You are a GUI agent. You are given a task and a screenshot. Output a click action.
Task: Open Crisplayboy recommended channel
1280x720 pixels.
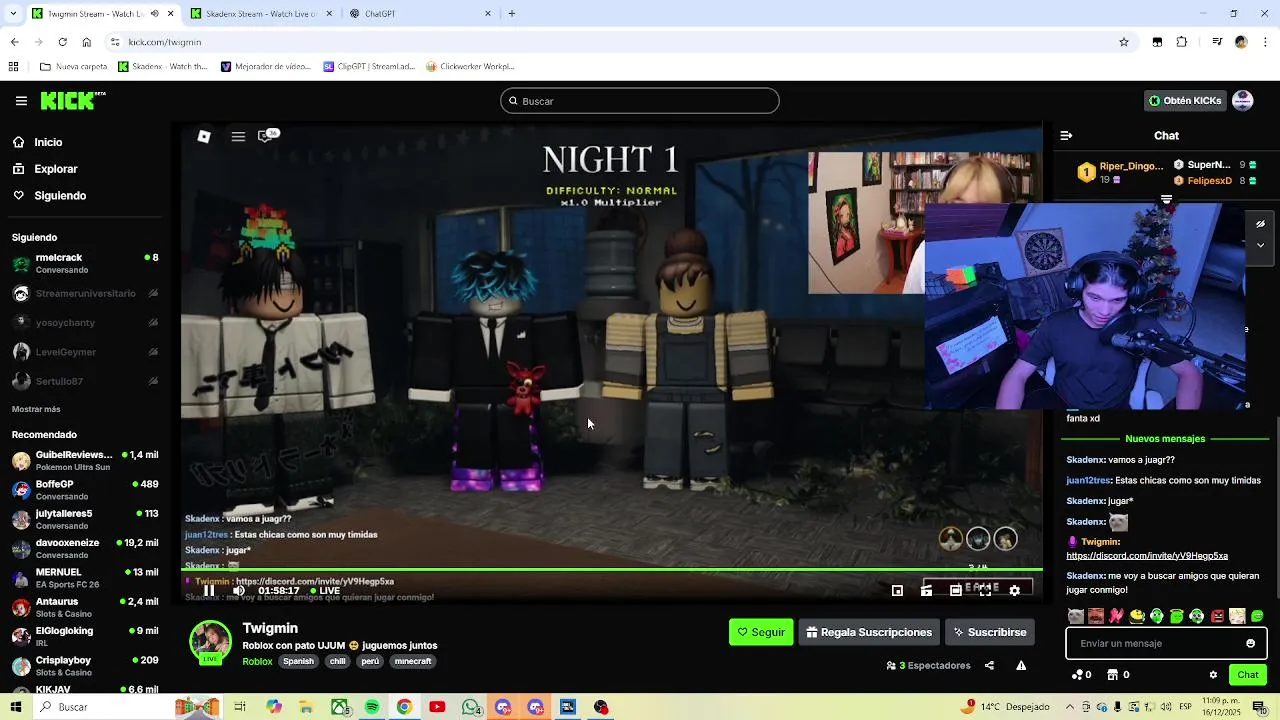(85, 665)
